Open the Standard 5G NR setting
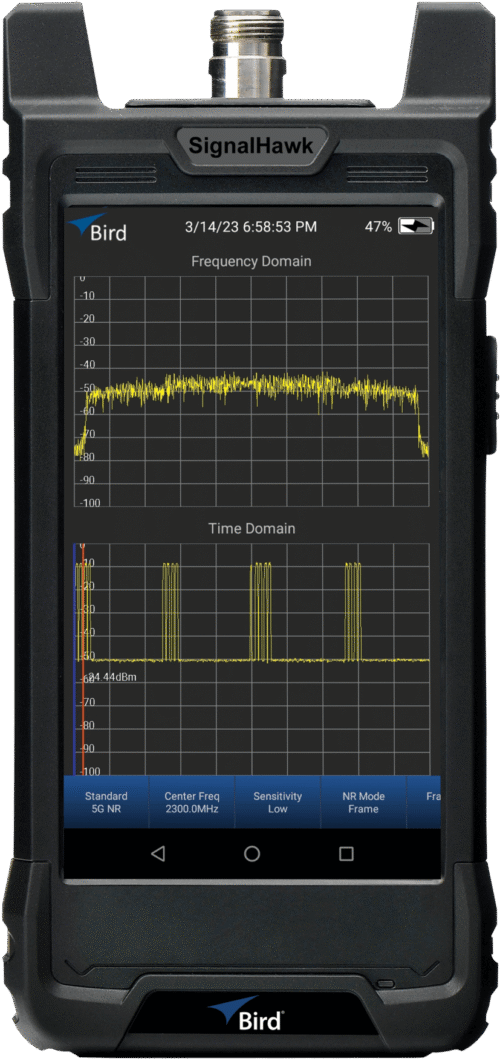 (x=106, y=802)
